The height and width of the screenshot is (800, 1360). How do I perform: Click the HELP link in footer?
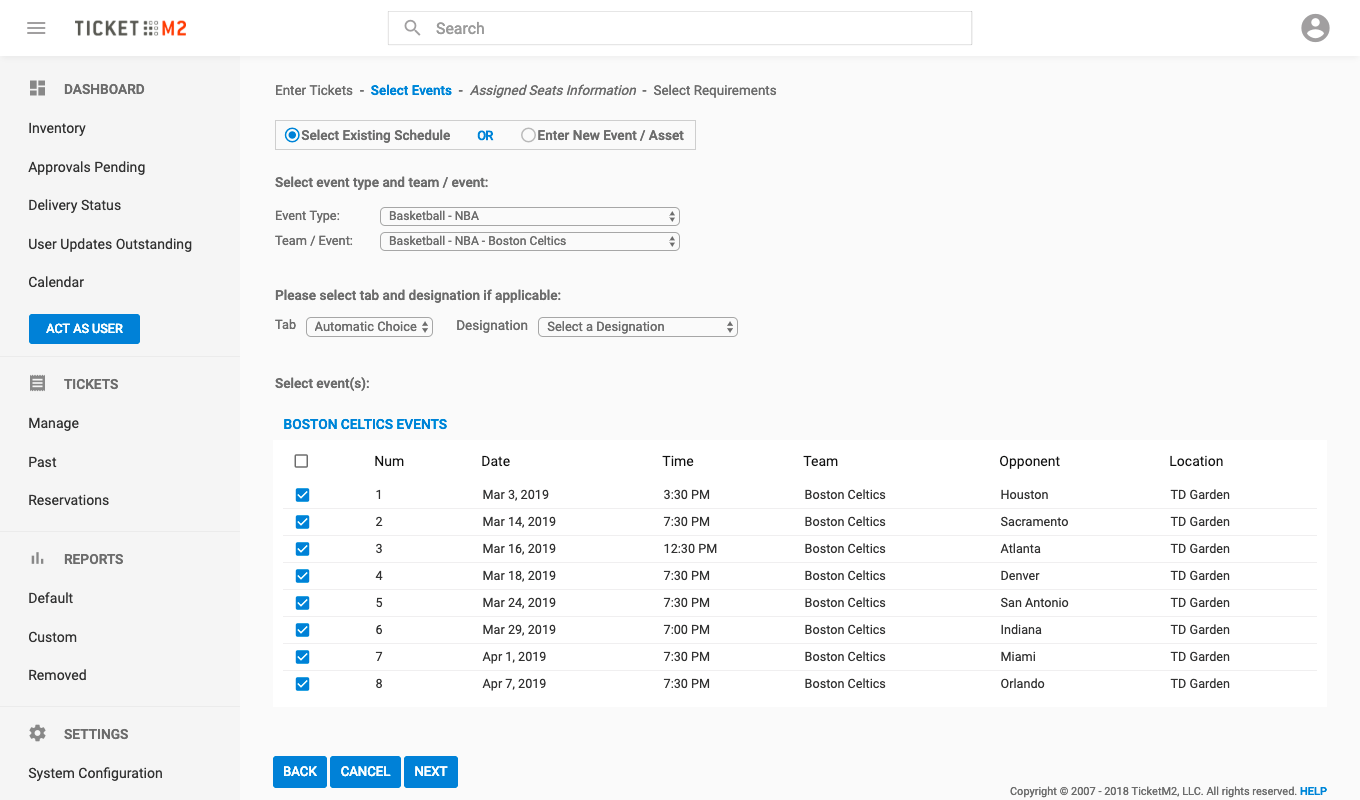pyautogui.click(x=1313, y=791)
